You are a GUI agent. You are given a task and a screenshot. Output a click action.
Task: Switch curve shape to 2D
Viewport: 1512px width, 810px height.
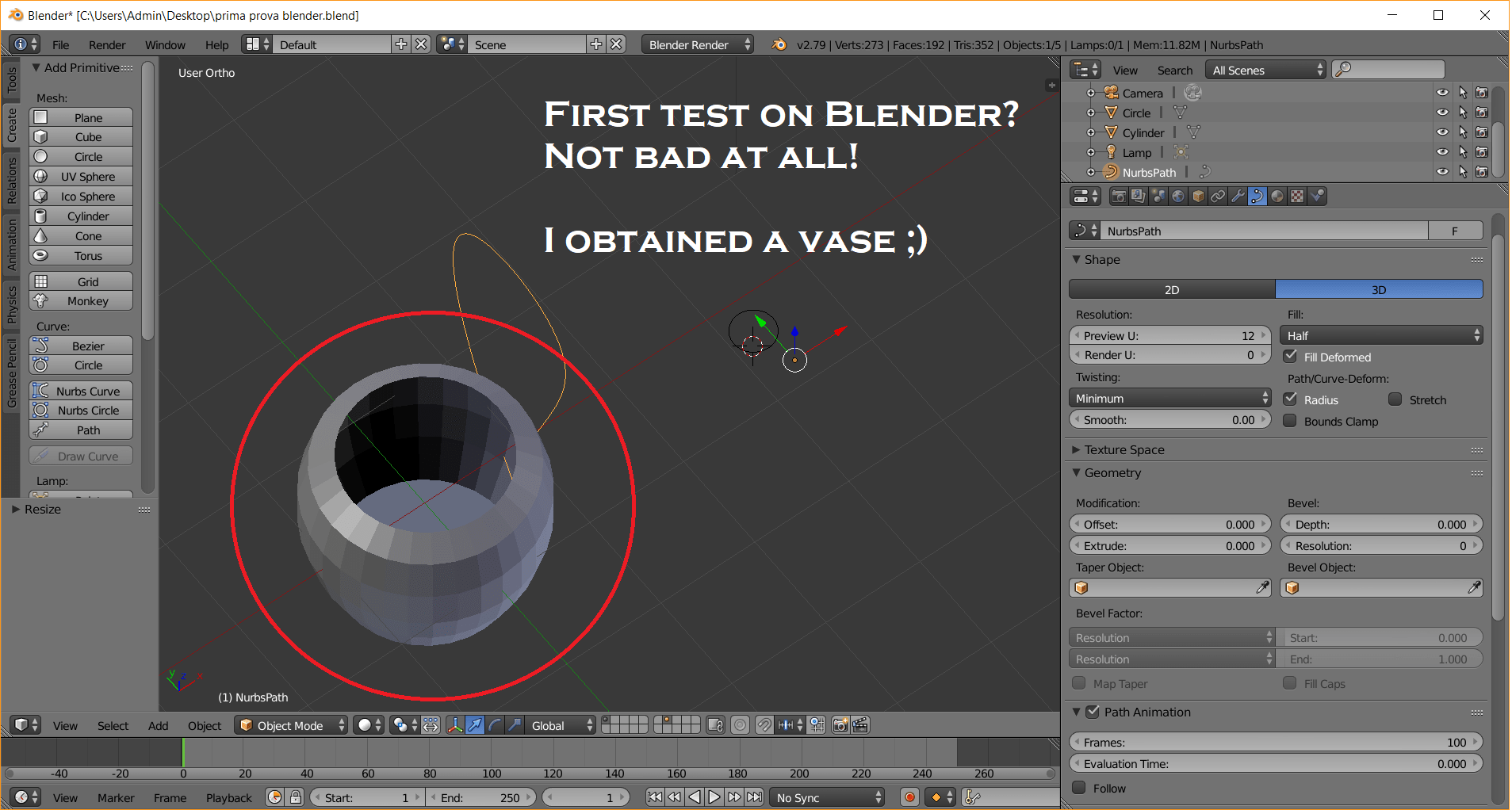point(1172,289)
